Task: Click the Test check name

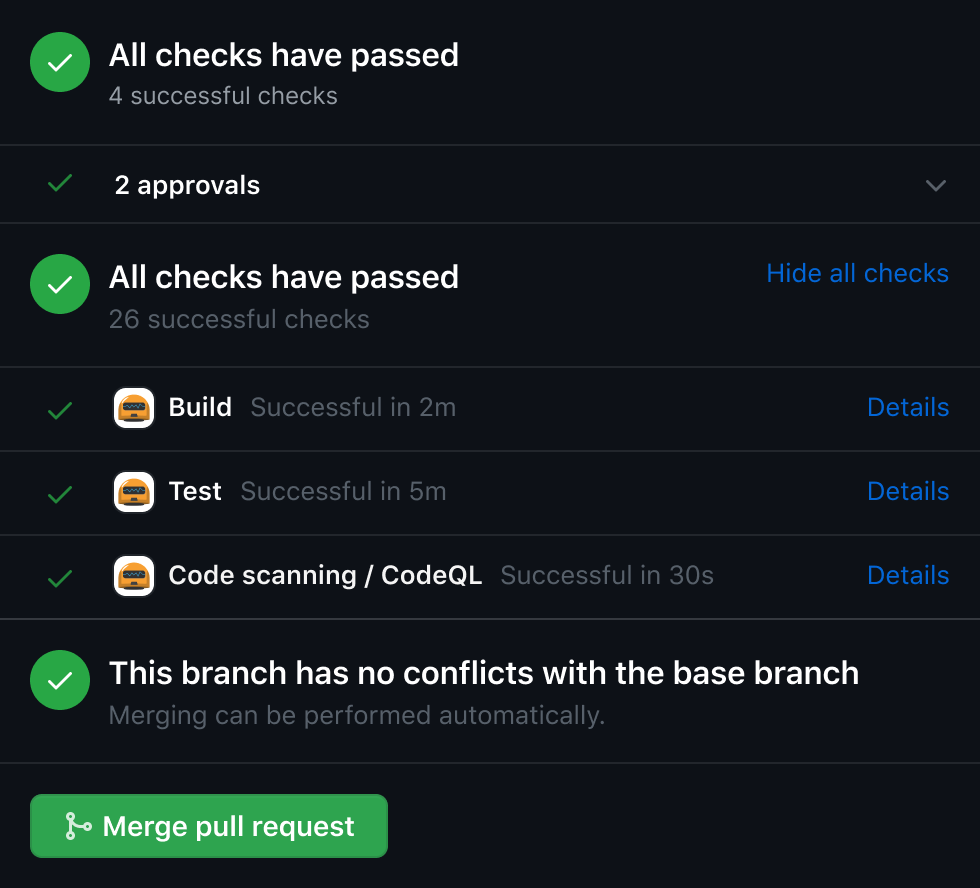Action: (x=195, y=491)
